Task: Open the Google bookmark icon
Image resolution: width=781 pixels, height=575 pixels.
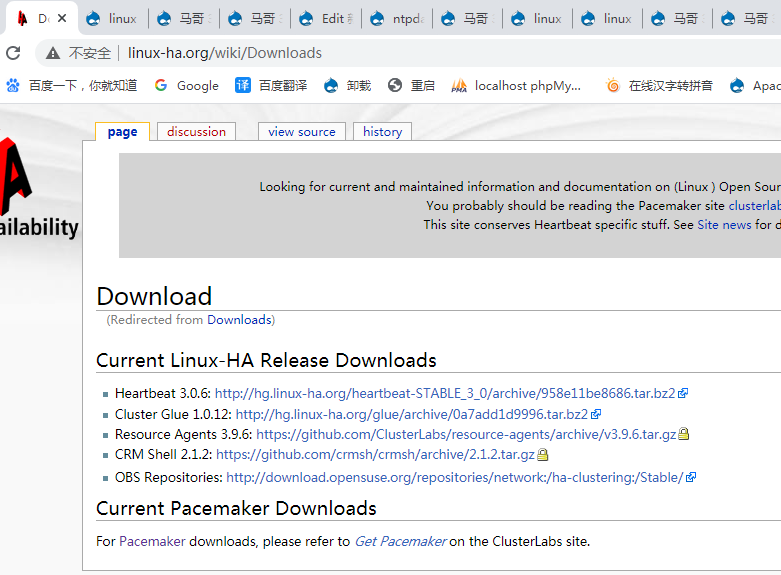Action: (x=161, y=86)
